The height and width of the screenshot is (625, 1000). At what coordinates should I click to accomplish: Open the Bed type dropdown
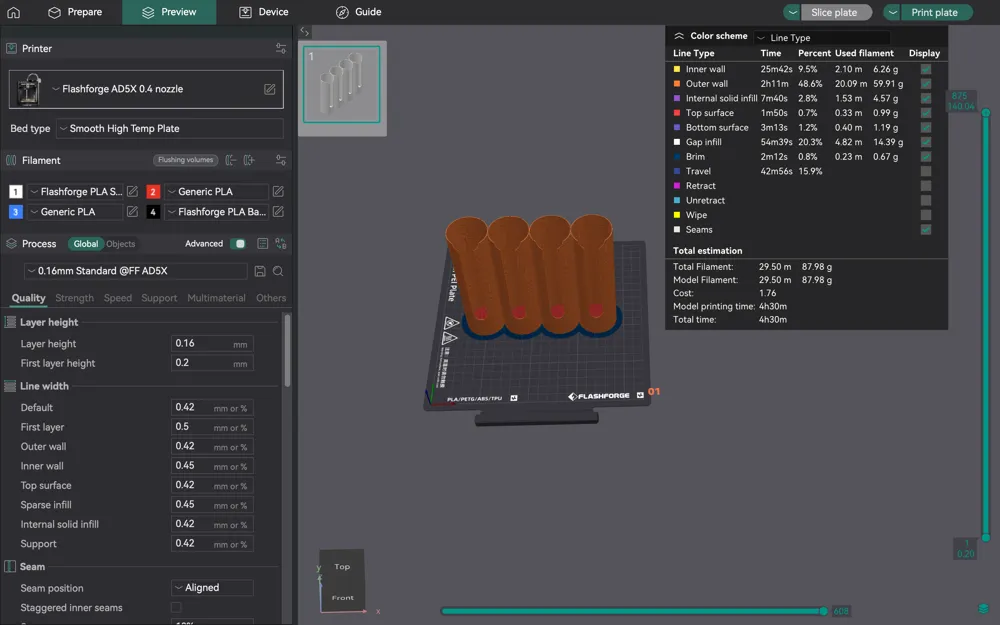(170, 128)
